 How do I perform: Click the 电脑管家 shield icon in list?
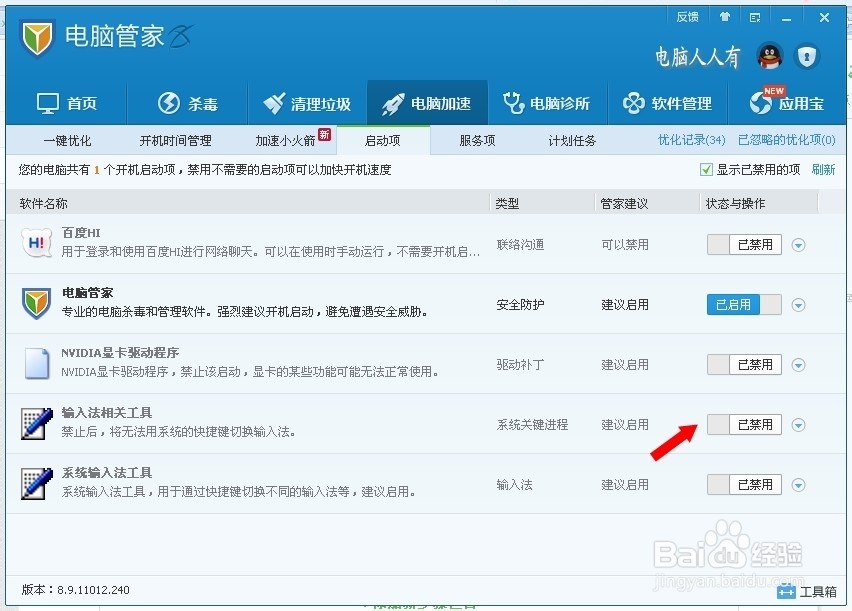tap(36, 303)
